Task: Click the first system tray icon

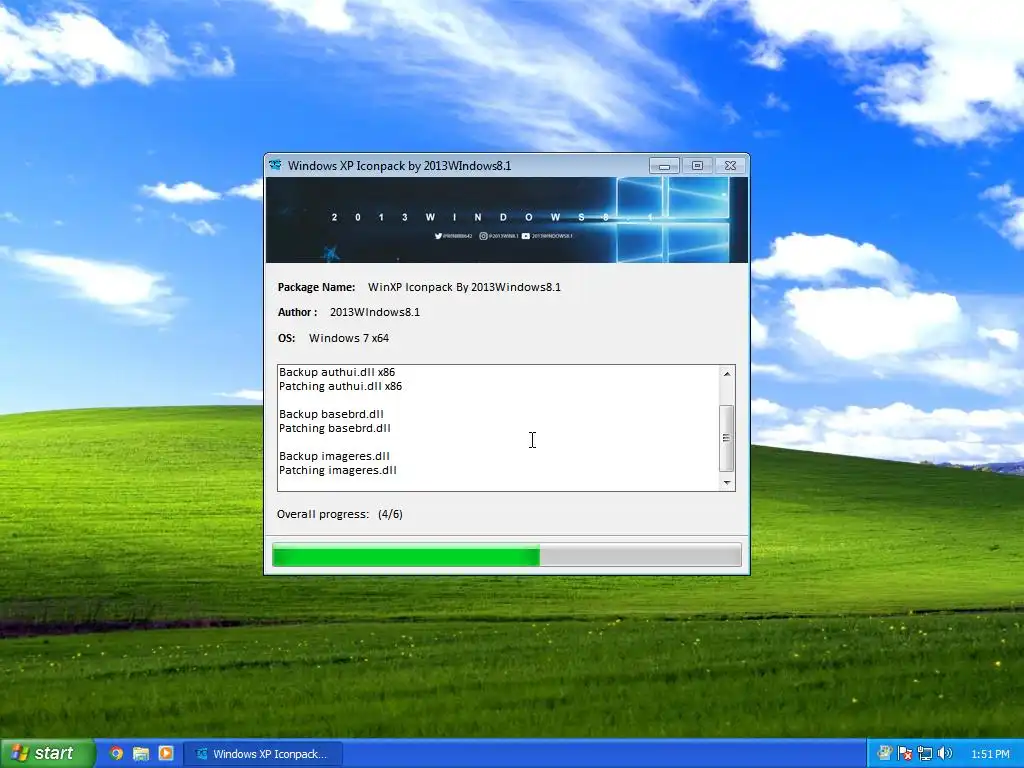Action: [x=885, y=754]
